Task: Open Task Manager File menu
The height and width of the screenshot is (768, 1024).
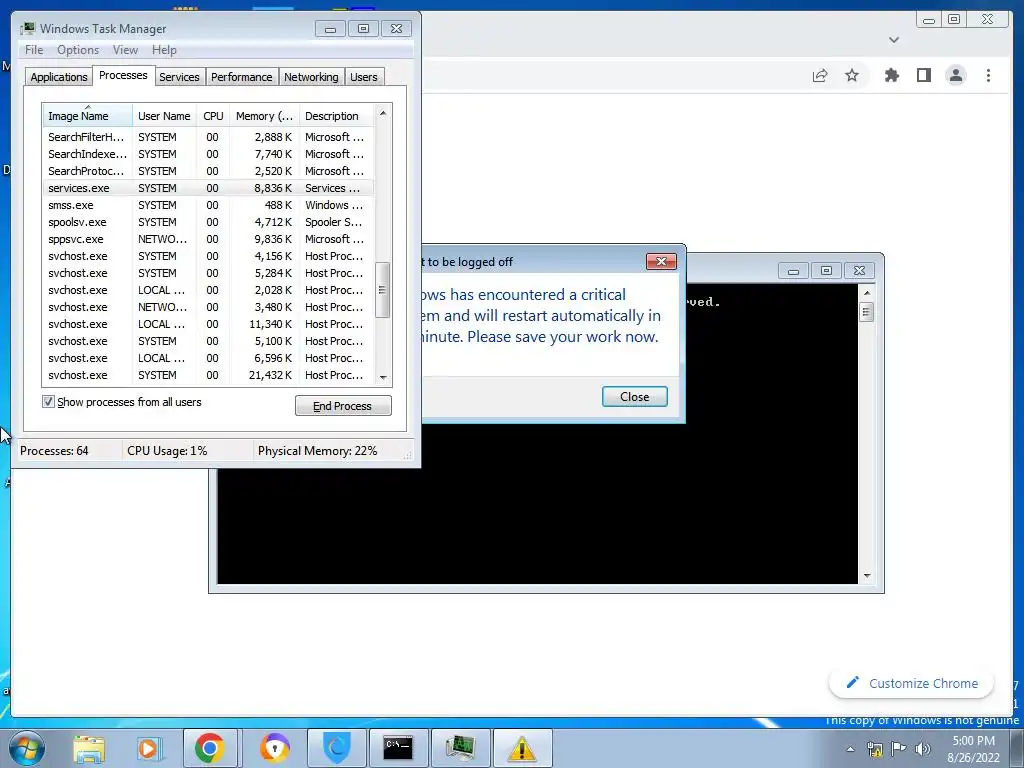Action: click(x=34, y=50)
